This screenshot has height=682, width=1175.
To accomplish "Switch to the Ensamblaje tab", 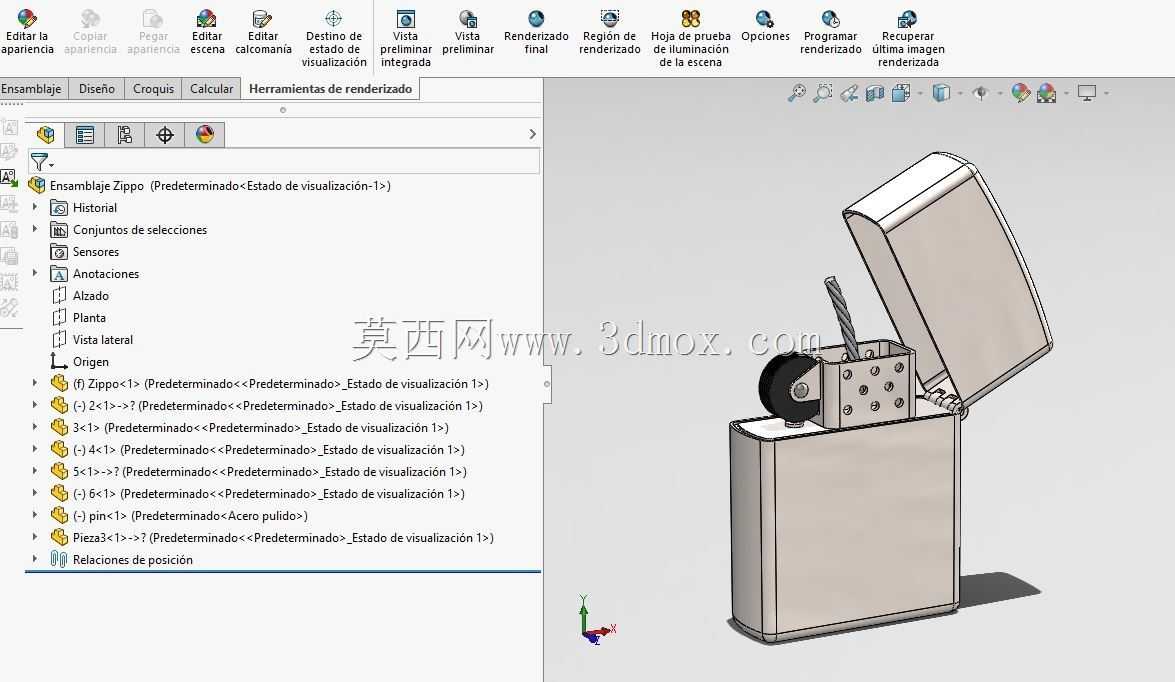I will pyautogui.click(x=31, y=88).
